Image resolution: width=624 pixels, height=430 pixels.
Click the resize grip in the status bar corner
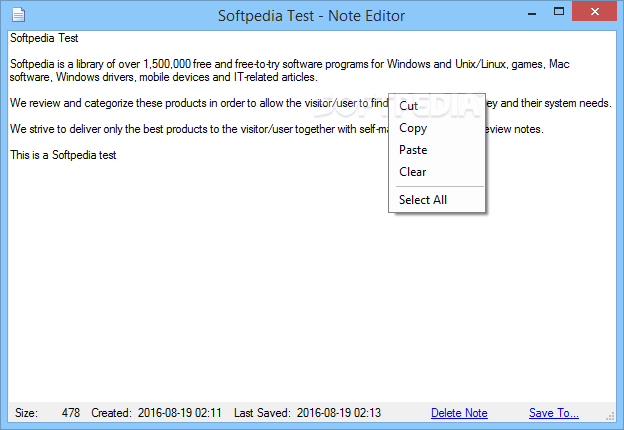tap(610, 416)
